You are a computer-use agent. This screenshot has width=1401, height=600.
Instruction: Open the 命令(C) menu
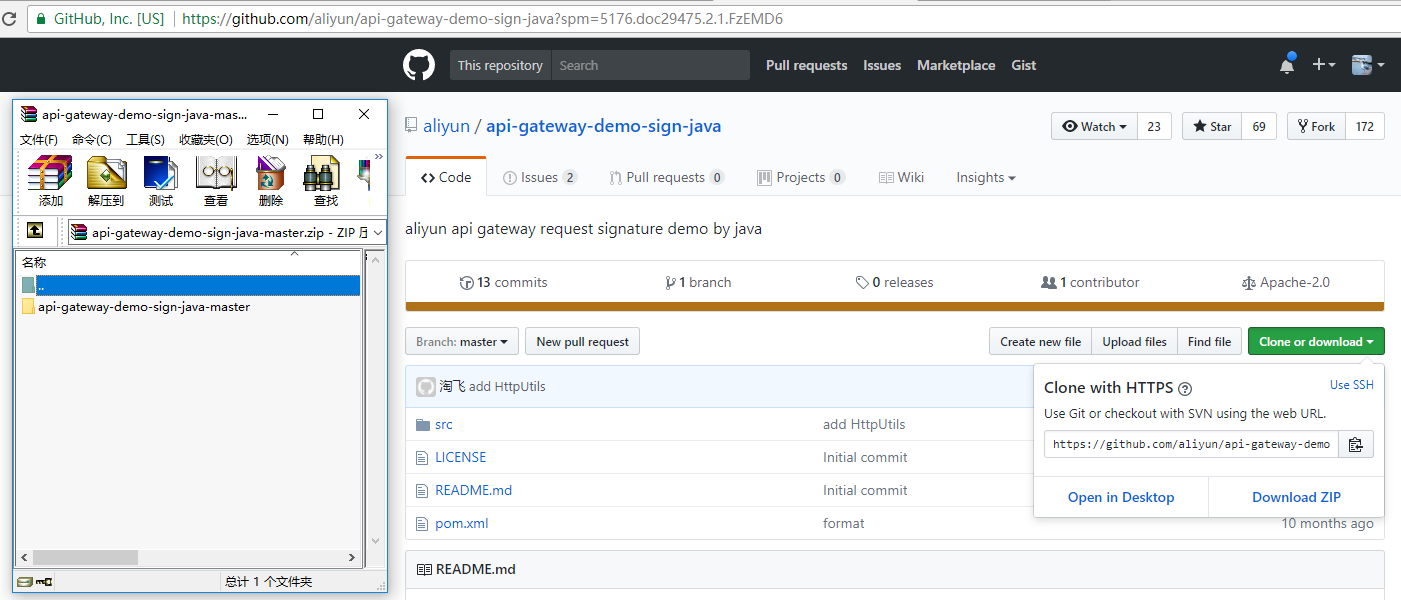tap(92, 139)
